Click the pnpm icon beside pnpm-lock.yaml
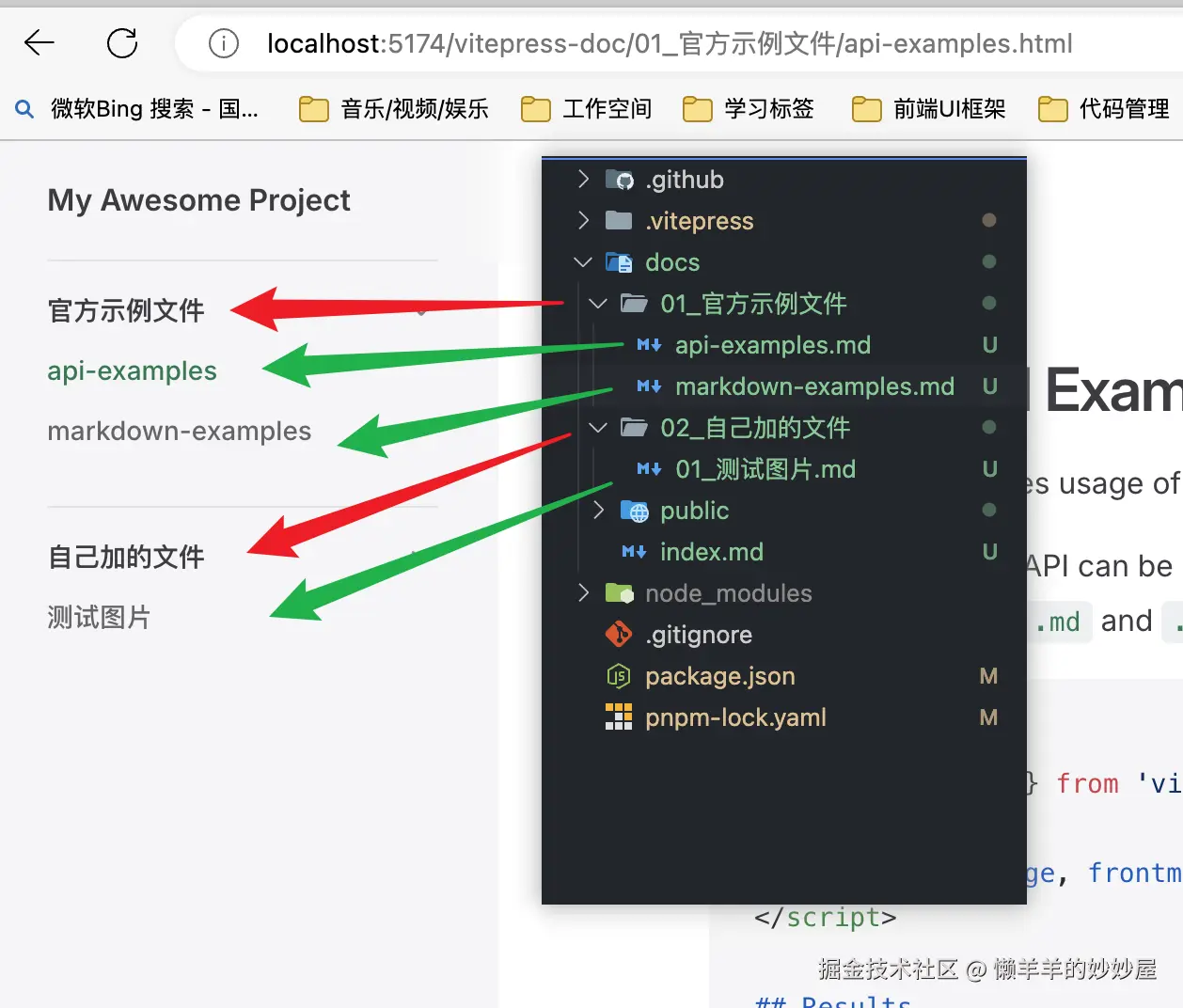The height and width of the screenshot is (1008, 1183). (619, 717)
